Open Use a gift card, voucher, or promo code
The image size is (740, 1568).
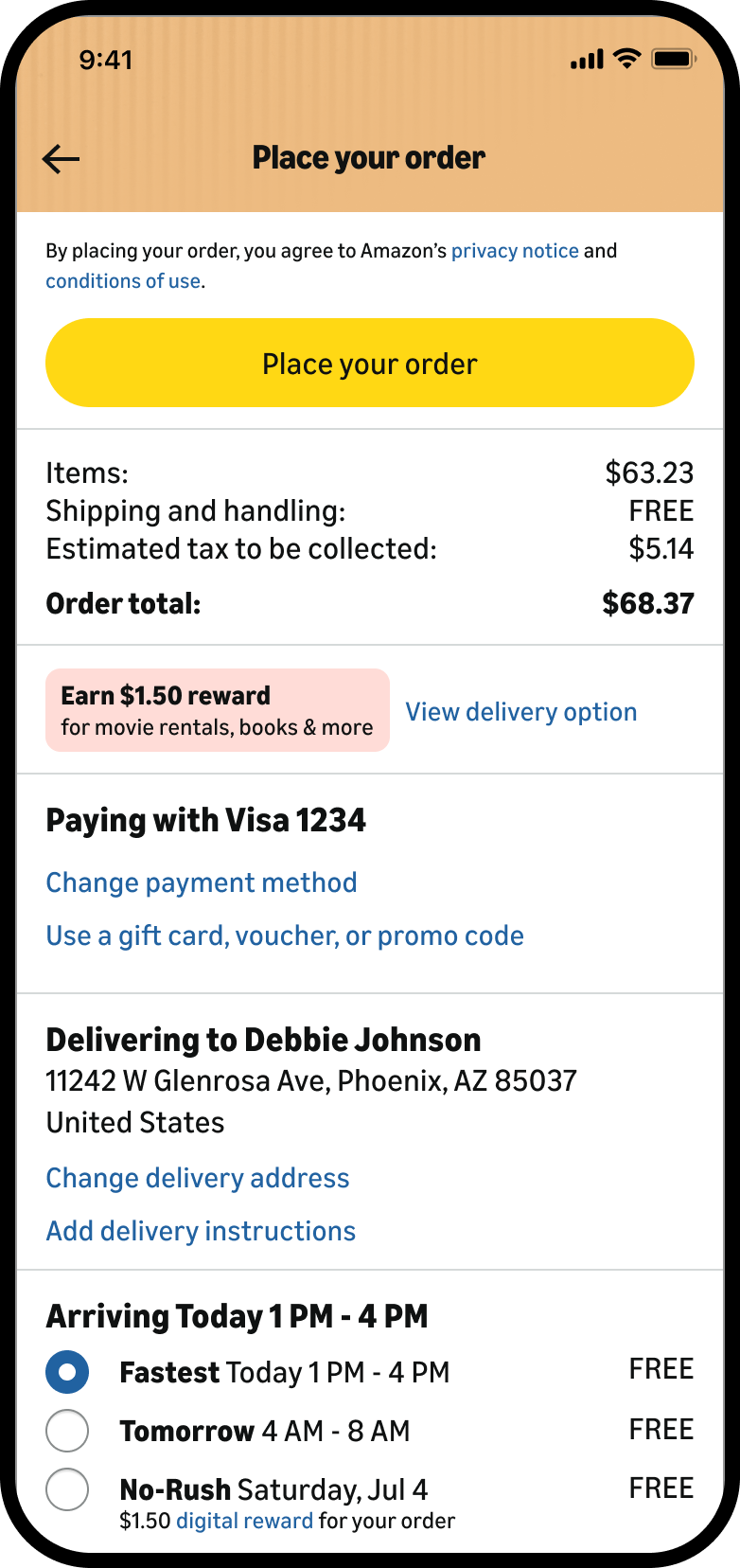pos(285,935)
